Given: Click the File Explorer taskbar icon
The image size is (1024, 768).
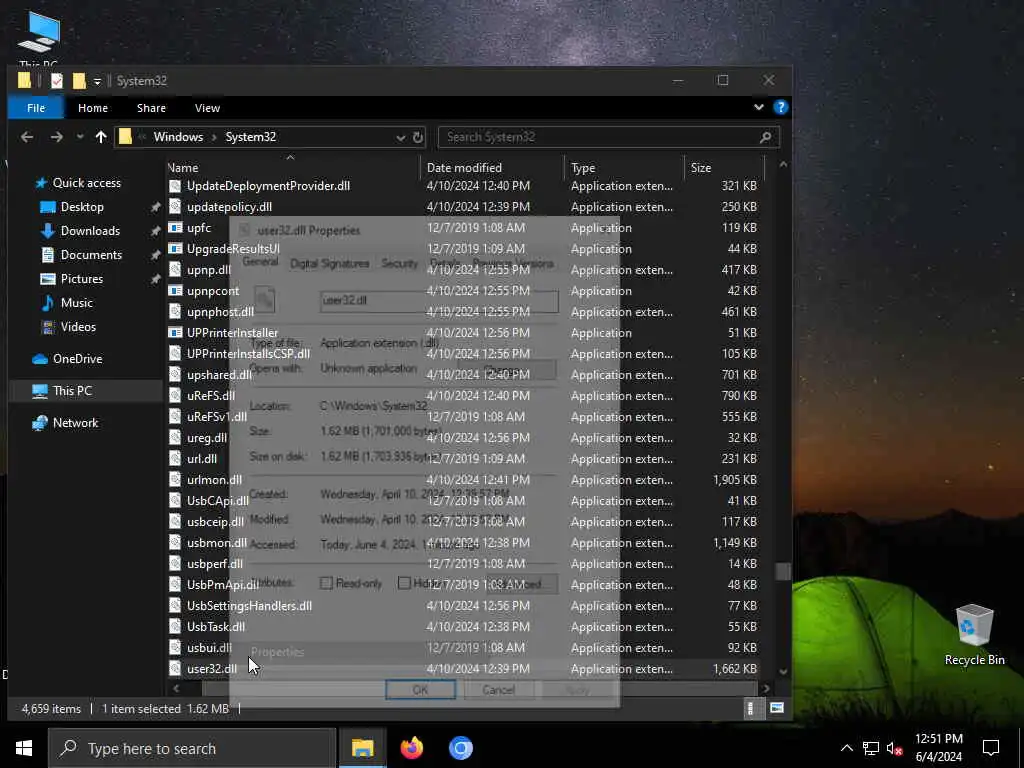Looking at the screenshot, I should coord(362,748).
